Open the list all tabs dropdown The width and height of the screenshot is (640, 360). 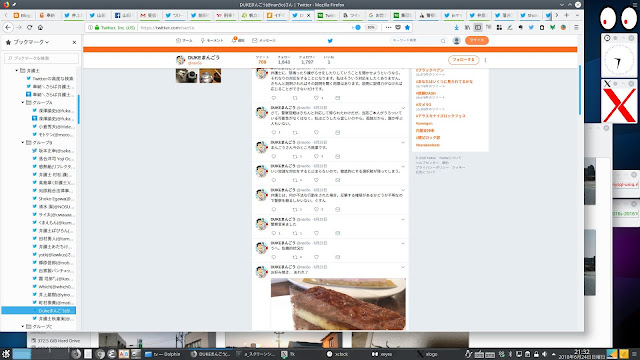tap(577, 15)
